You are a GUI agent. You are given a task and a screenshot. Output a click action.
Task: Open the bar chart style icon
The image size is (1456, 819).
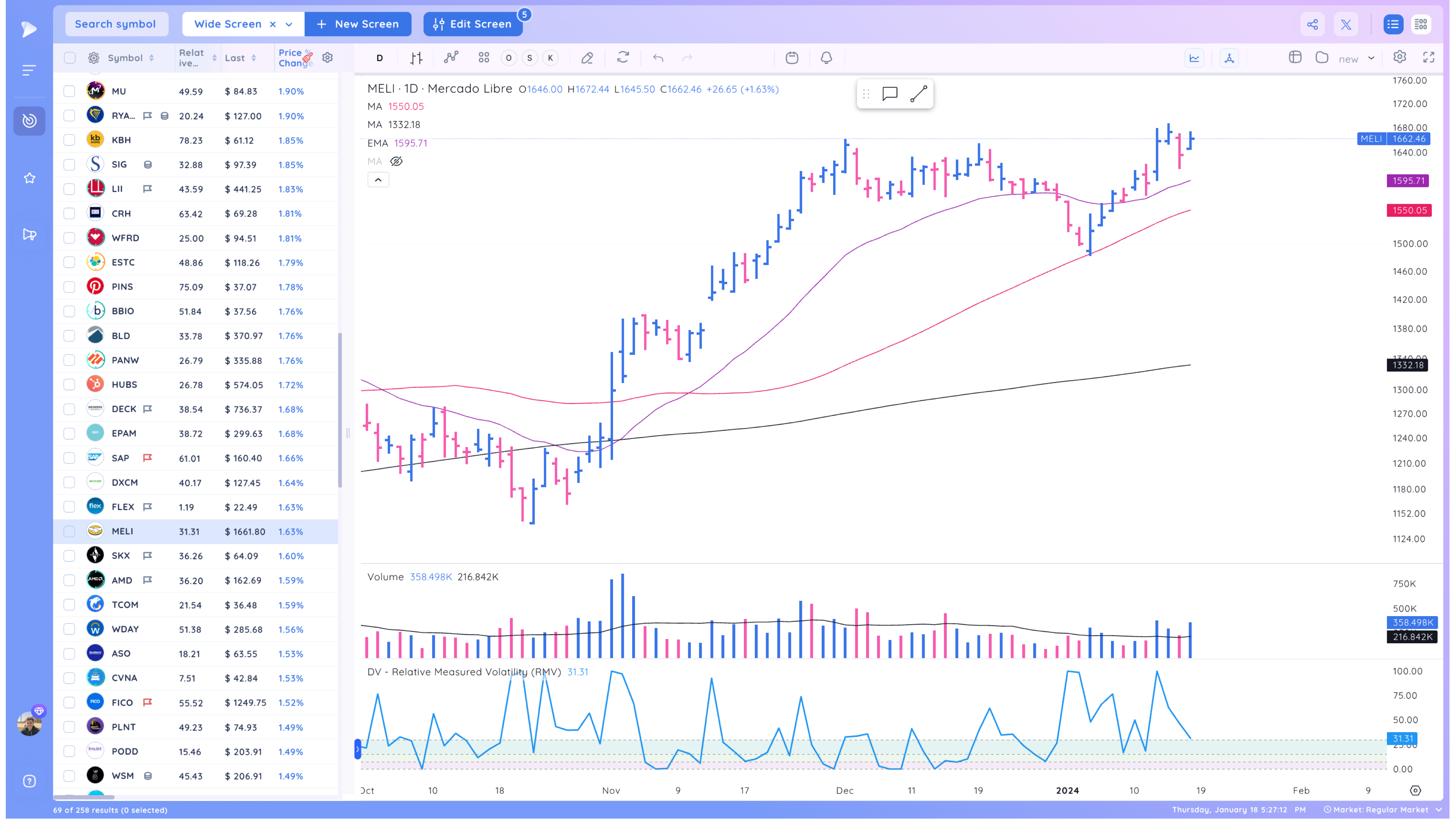[x=417, y=58]
